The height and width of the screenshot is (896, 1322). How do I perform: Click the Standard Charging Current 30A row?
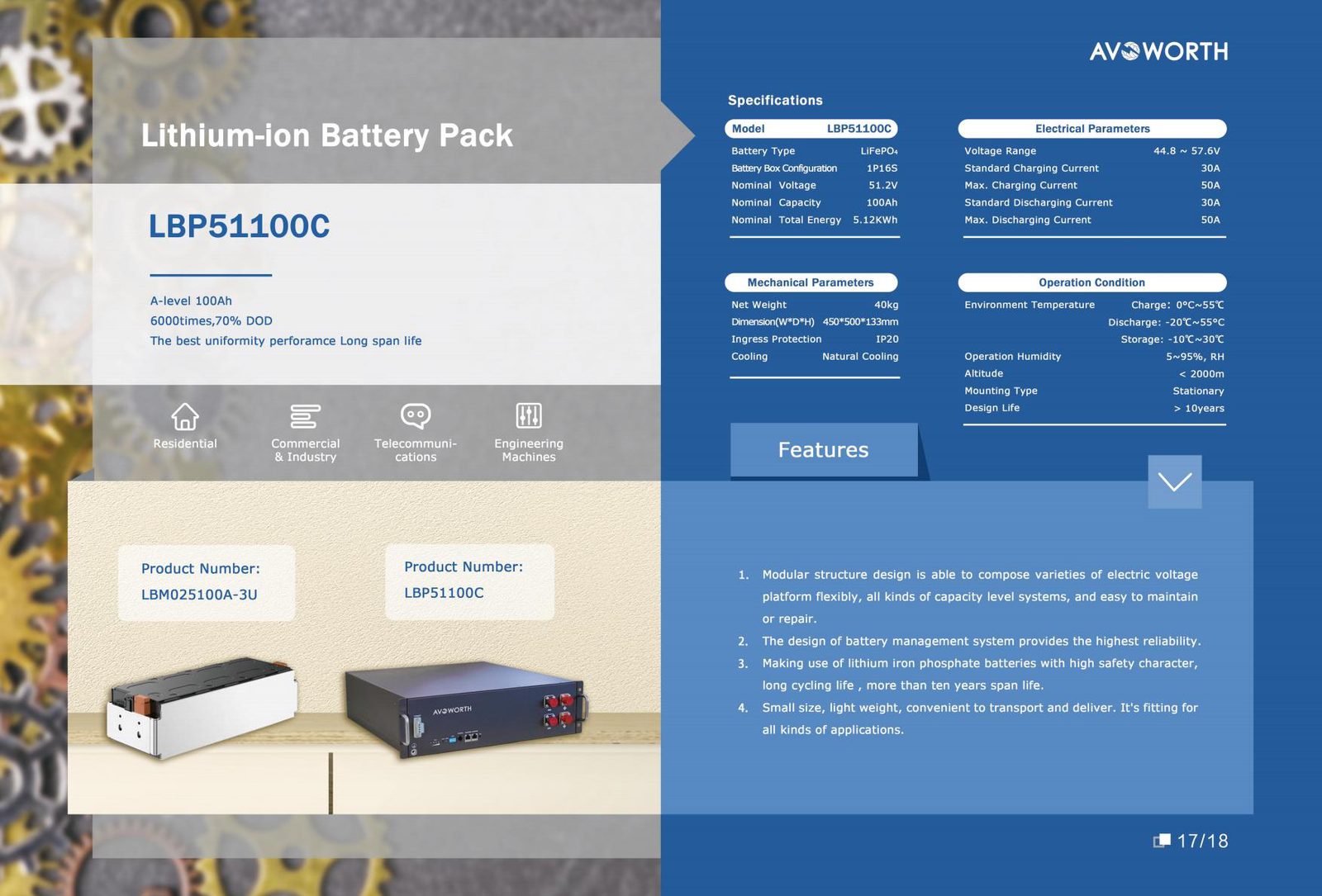[x=1092, y=168]
